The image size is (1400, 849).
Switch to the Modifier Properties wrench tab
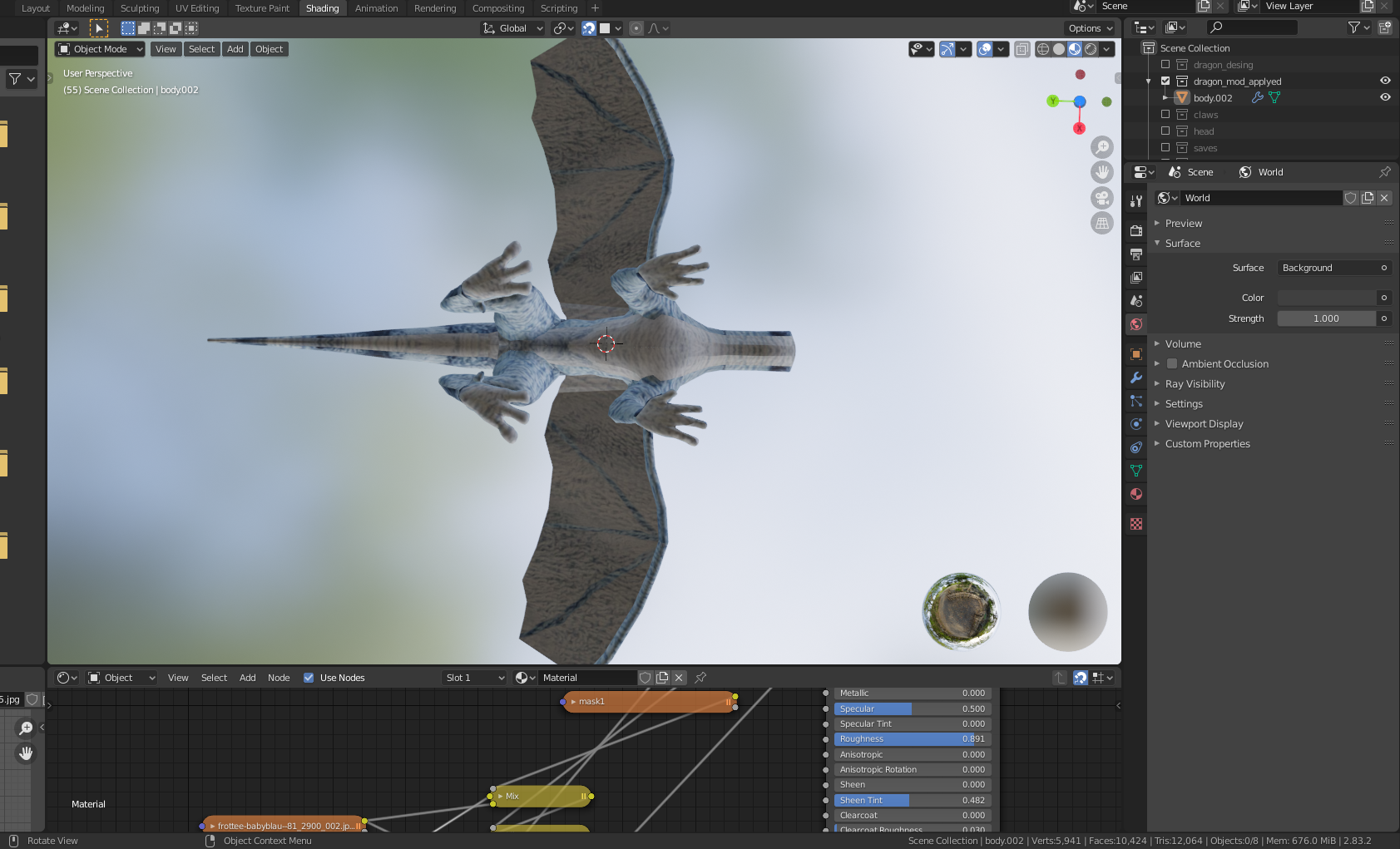[x=1136, y=378]
